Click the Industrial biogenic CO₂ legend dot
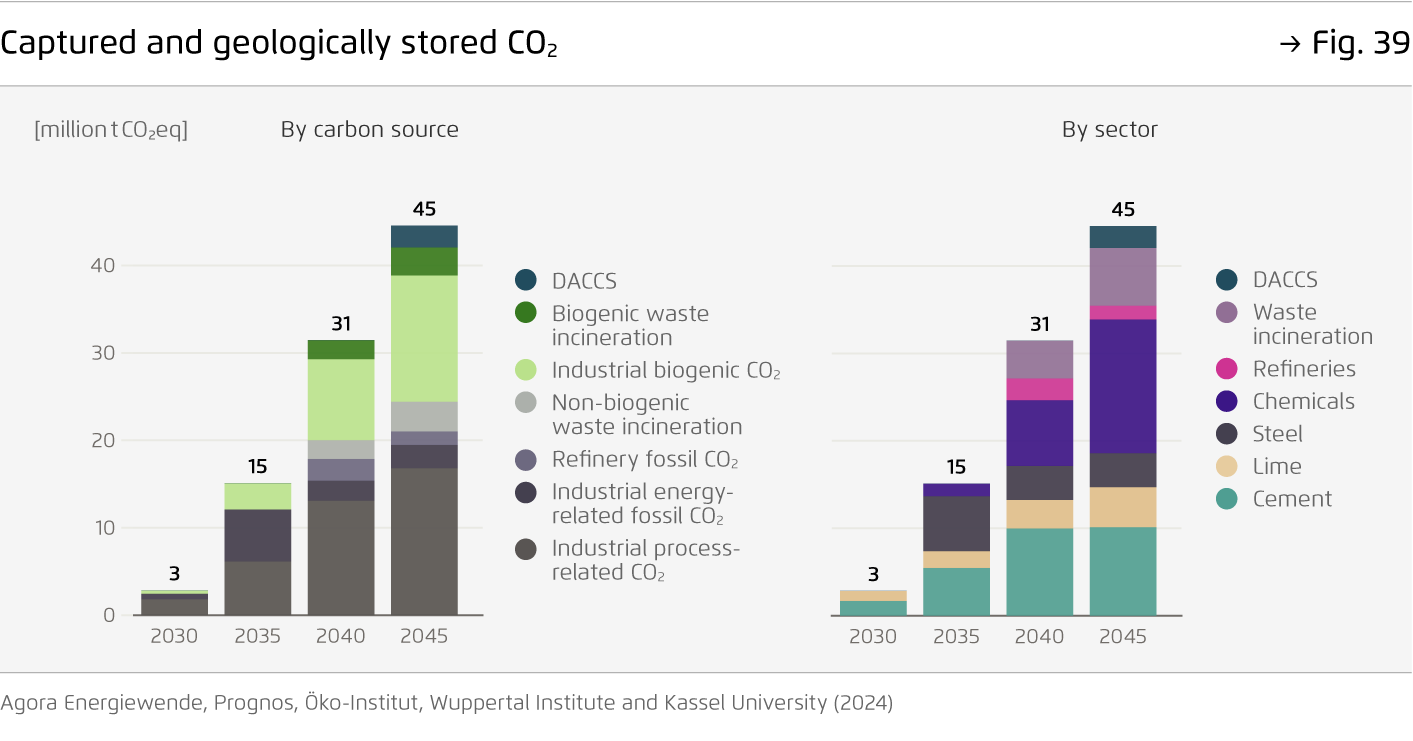This screenshot has width=1413, height=741. (x=527, y=370)
